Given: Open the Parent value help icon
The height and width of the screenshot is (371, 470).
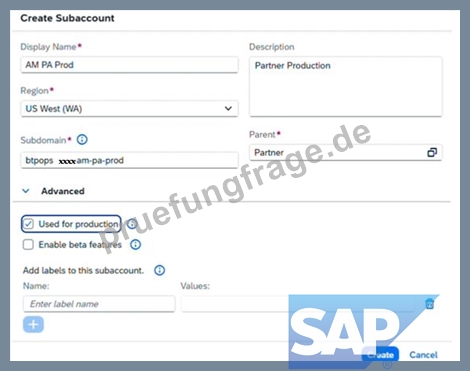Looking at the screenshot, I should [432, 153].
